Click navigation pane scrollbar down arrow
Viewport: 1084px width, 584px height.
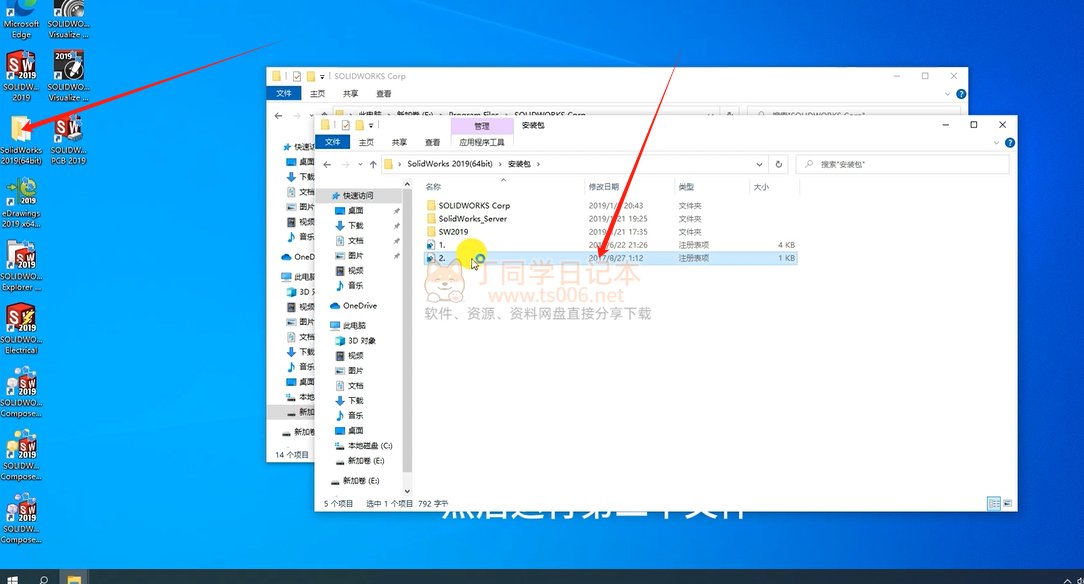[x=406, y=491]
